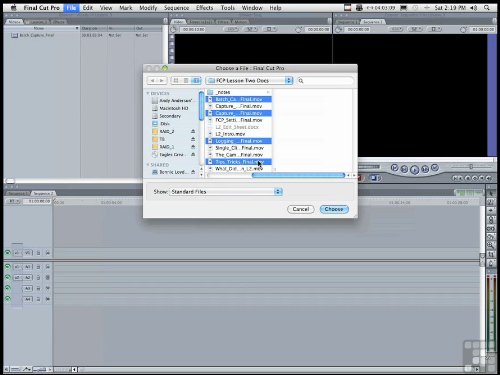
Task: Pick the Edit Selection tool in palette
Action: coord(491,202)
